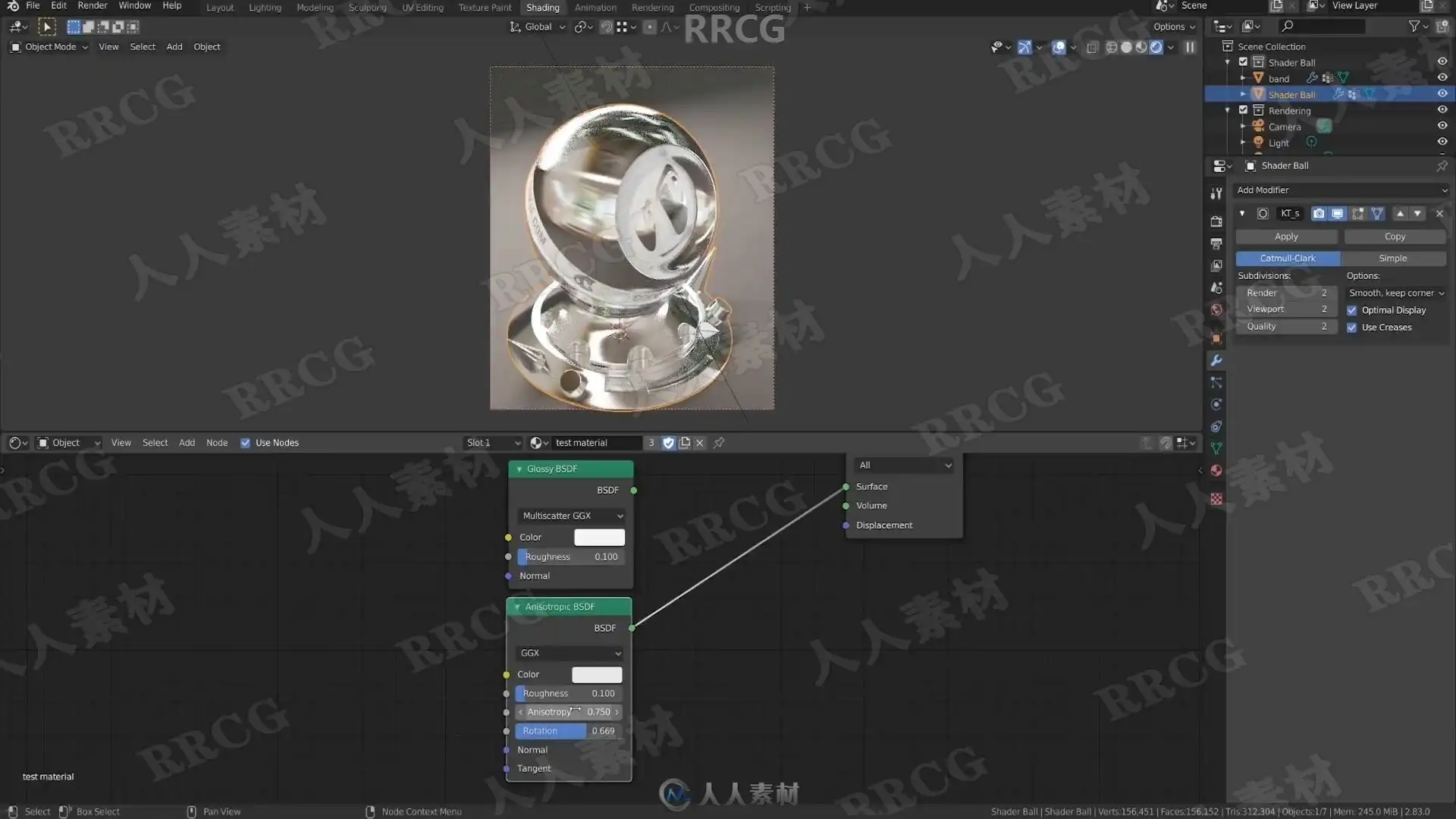The height and width of the screenshot is (819, 1456).
Task: Disable the Optimal Display checkbox
Action: [x=1351, y=310]
